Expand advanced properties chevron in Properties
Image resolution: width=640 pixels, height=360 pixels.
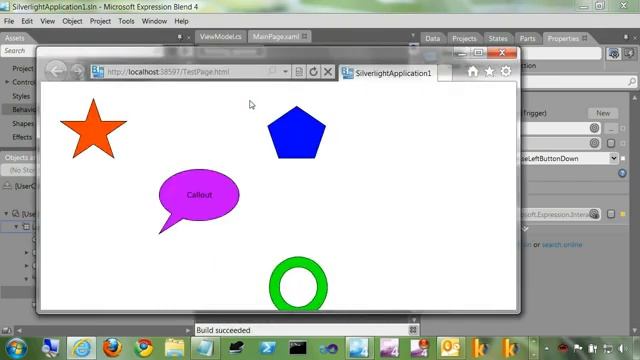(525, 229)
